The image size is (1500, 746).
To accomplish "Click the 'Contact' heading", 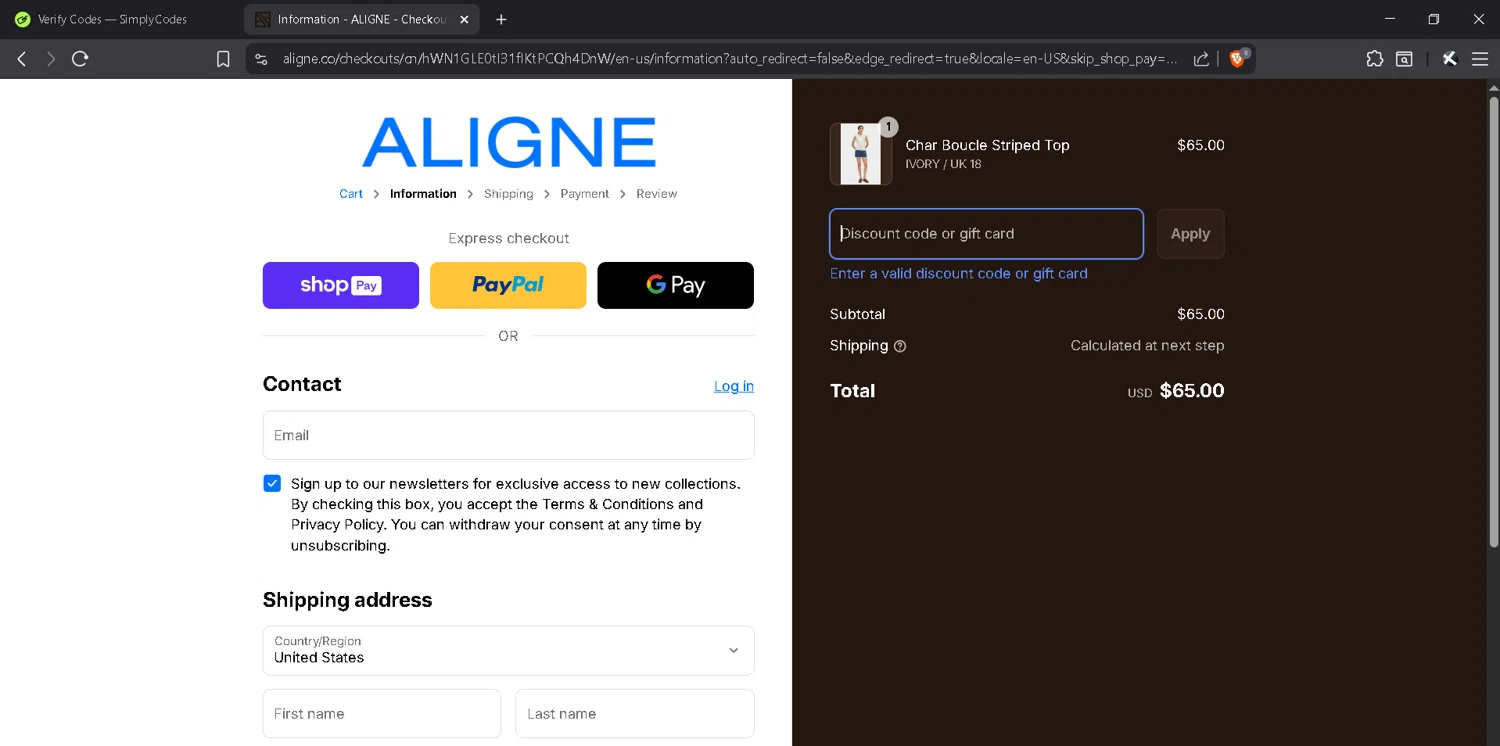I will click(302, 384).
